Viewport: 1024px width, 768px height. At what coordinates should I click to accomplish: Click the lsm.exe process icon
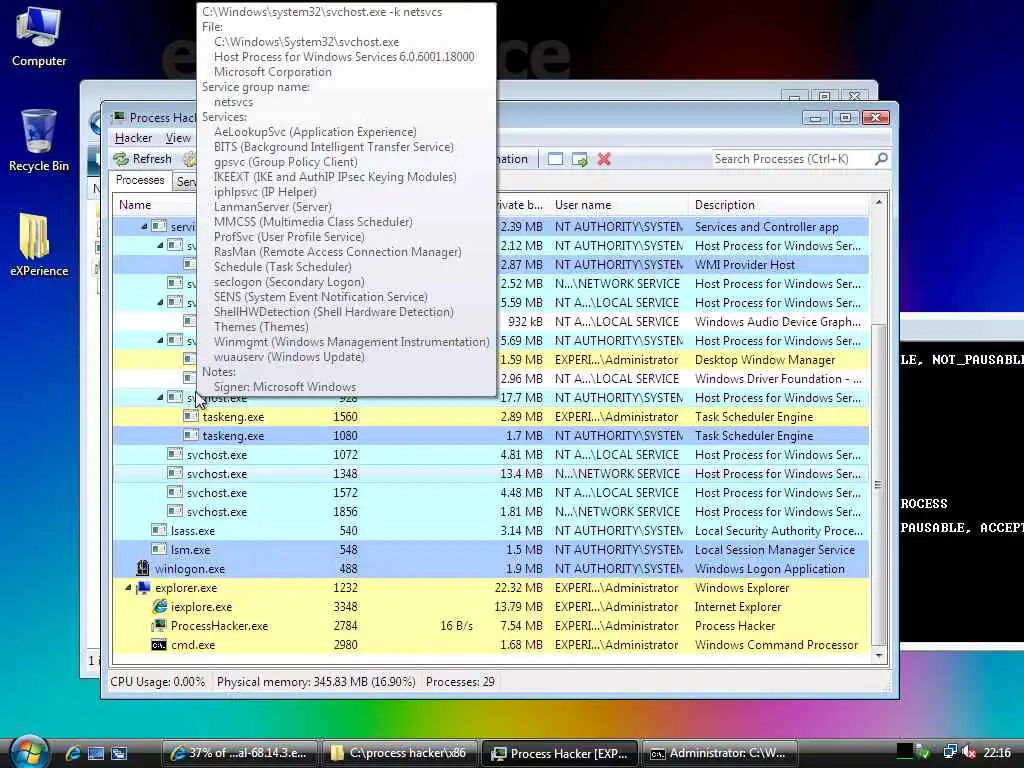[159, 549]
